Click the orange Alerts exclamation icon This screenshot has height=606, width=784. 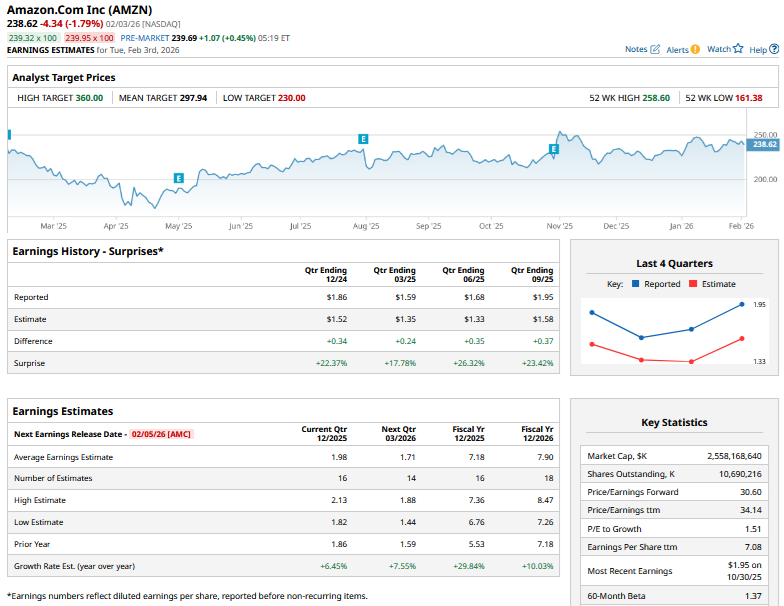[695, 49]
